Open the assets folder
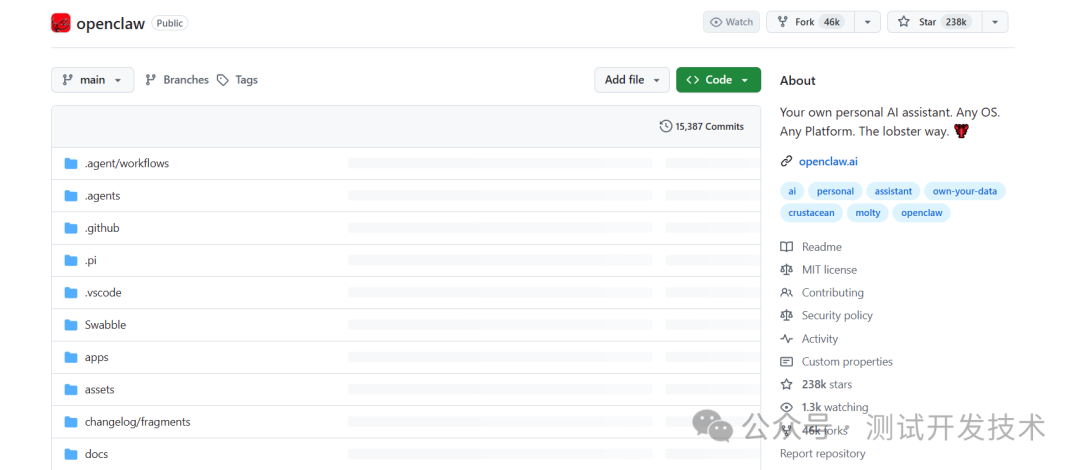The image size is (1080, 470). 100,389
